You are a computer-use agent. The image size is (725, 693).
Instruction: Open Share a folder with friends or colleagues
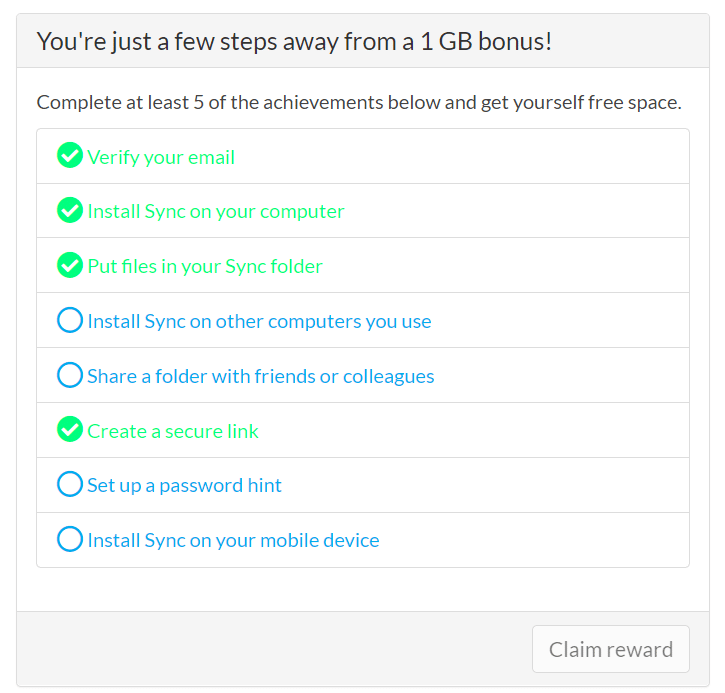point(261,376)
